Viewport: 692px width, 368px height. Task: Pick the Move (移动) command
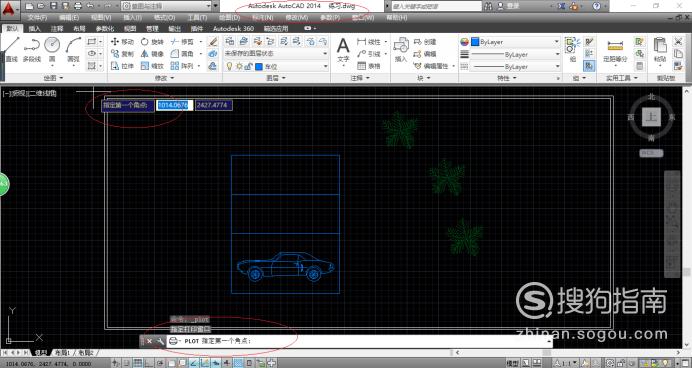click(x=122, y=41)
